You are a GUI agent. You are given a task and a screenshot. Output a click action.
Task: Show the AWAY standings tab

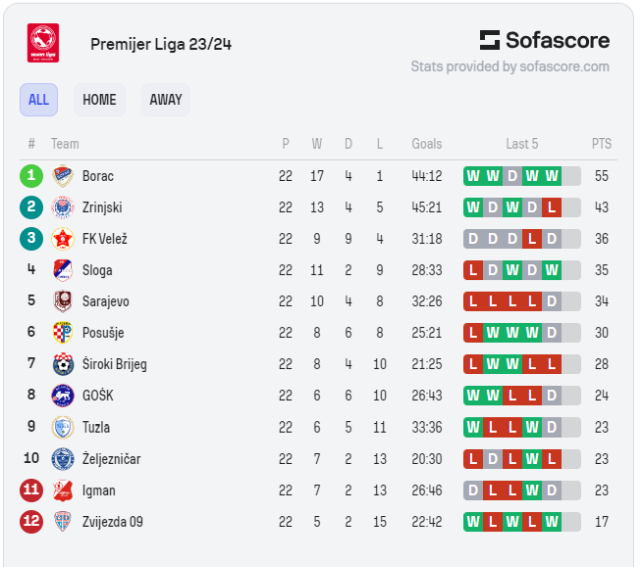coord(165,100)
